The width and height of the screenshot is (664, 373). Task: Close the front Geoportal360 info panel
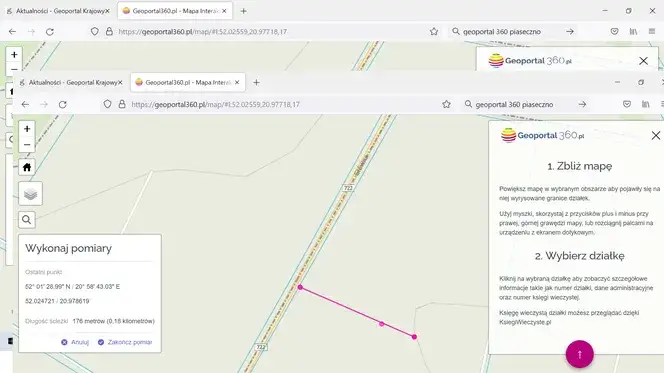pyautogui.click(x=656, y=135)
